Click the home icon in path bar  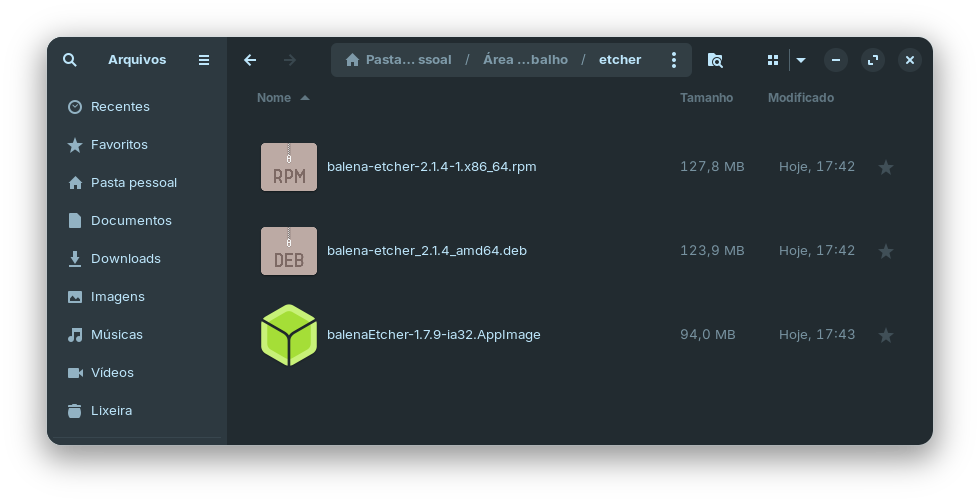[352, 60]
